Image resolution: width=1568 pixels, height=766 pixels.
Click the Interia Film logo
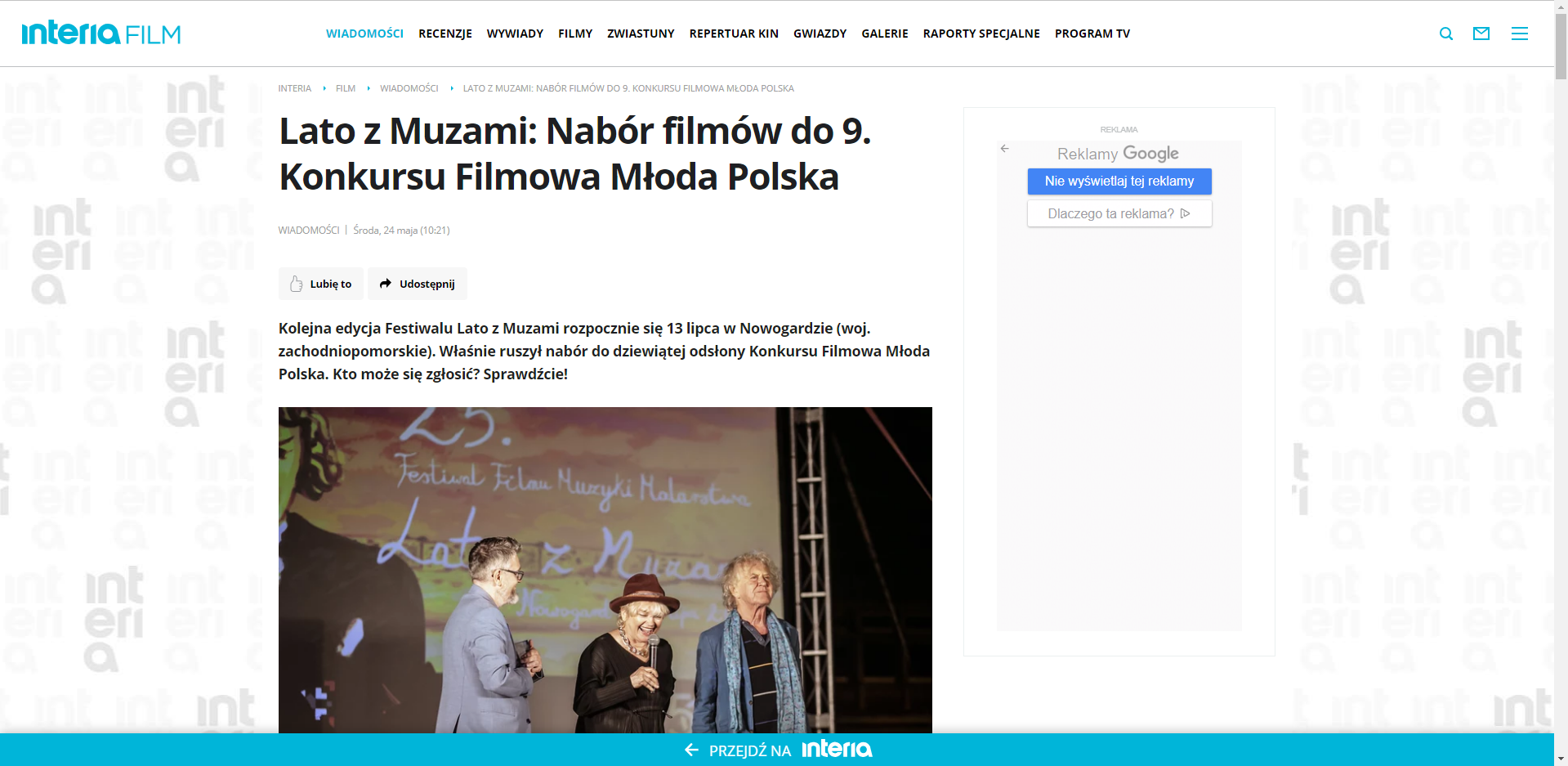pyautogui.click(x=101, y=34)
